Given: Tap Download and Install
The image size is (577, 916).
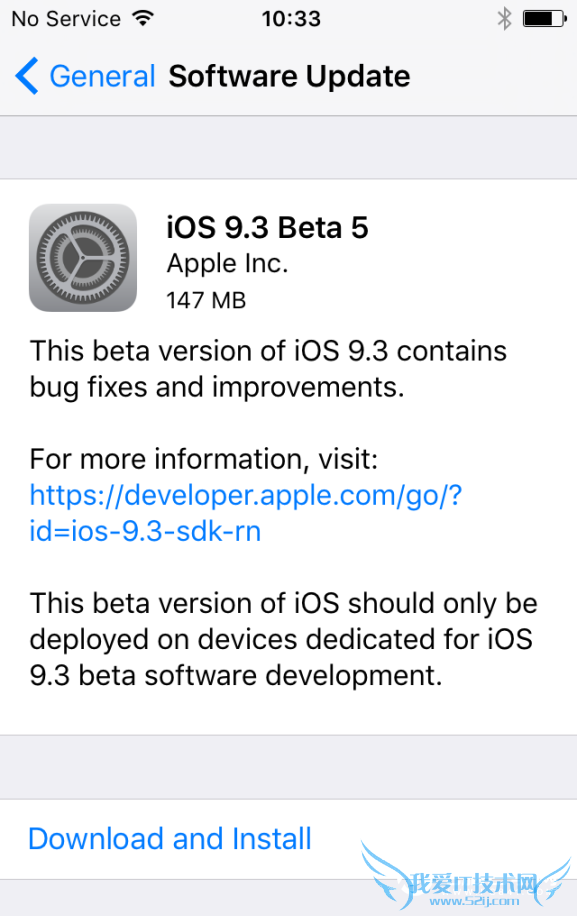Looking at the screenshot, I should (169, 838).
